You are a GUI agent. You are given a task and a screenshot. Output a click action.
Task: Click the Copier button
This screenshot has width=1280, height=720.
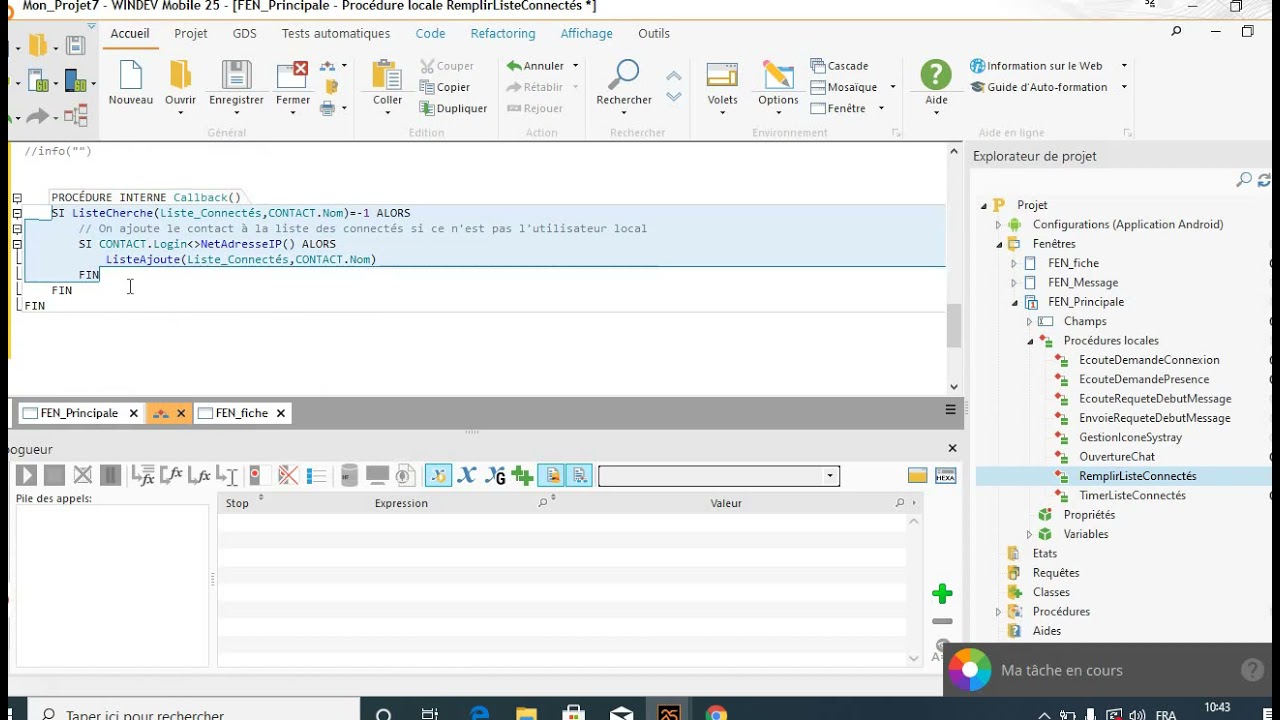[x=444, y=87]
